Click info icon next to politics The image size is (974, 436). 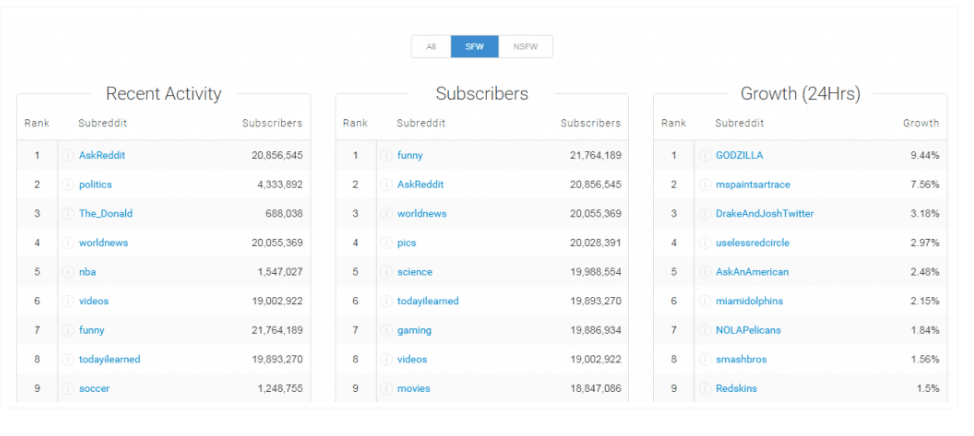(x=68, y=184)
